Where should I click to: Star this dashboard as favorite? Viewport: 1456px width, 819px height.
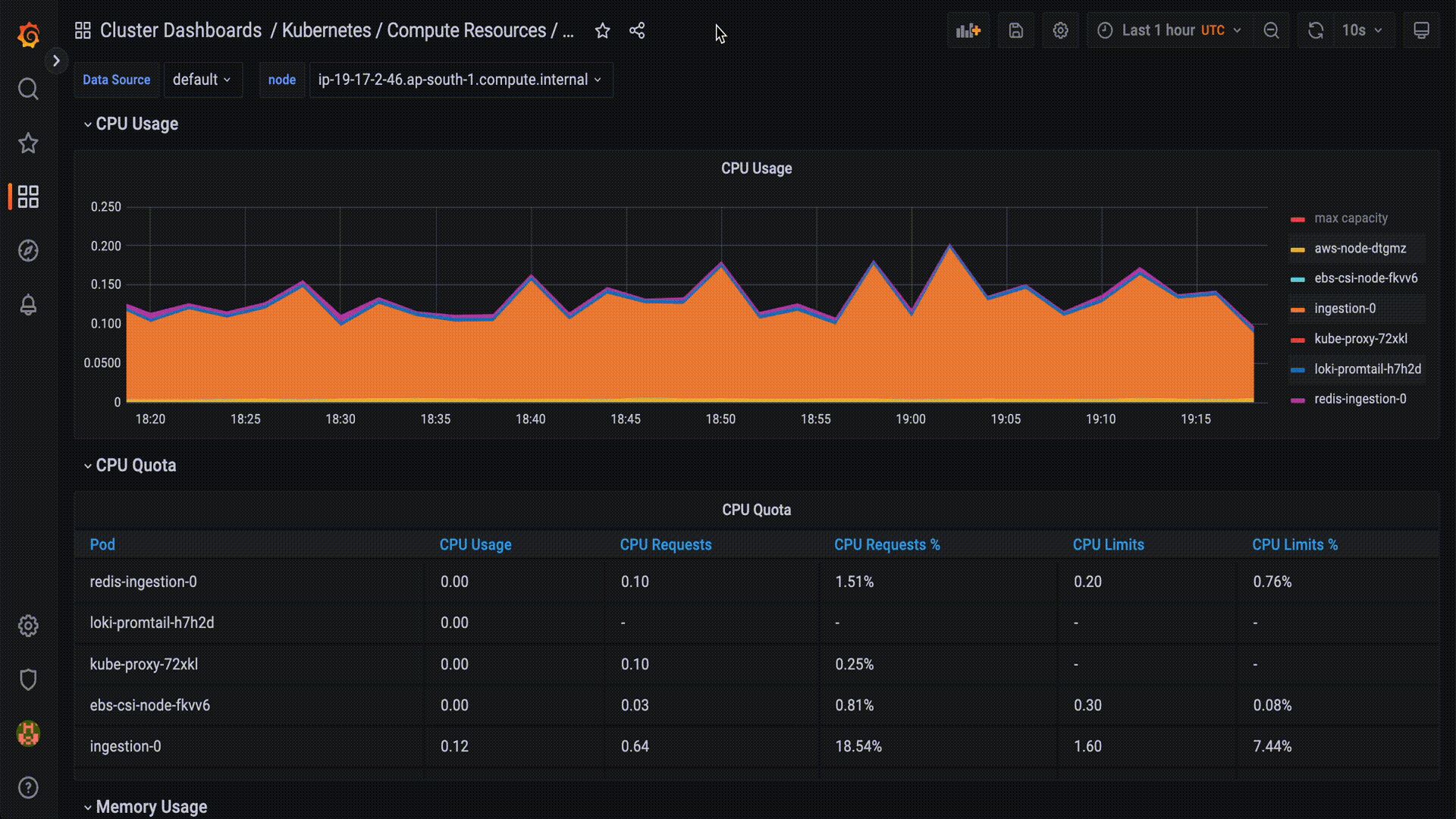click(x=602, y=30)
